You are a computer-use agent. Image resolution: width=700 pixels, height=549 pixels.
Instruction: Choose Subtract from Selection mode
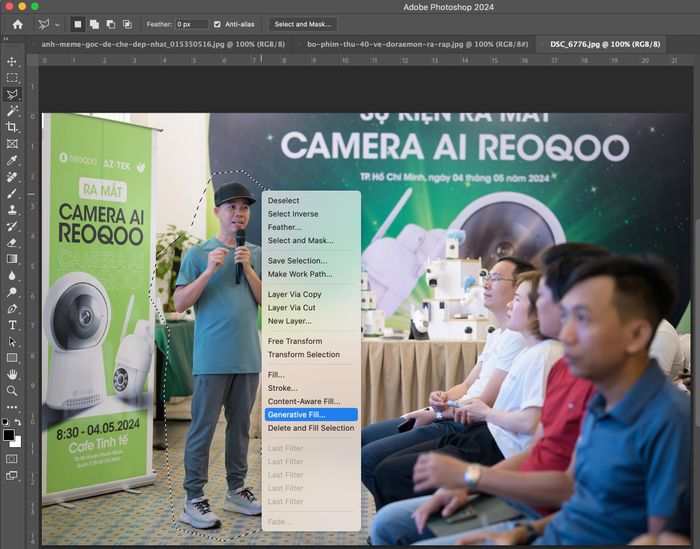111,24
